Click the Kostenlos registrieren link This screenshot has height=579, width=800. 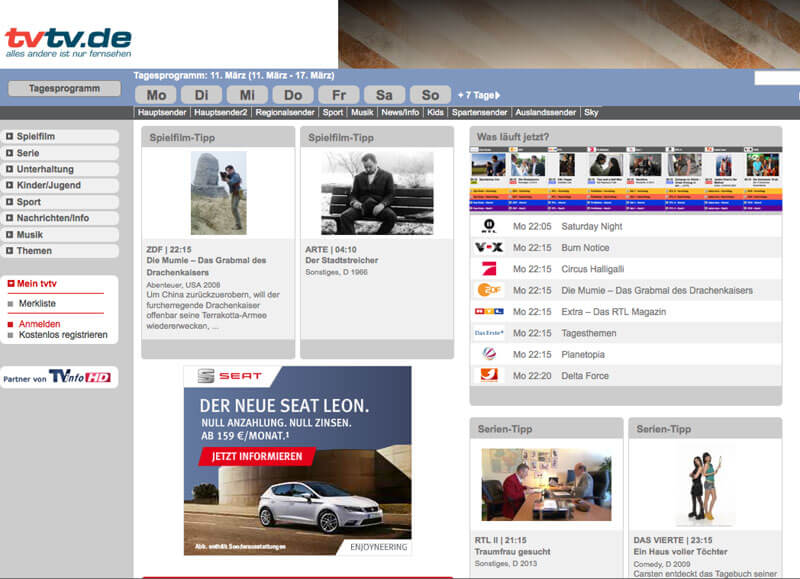63,335
